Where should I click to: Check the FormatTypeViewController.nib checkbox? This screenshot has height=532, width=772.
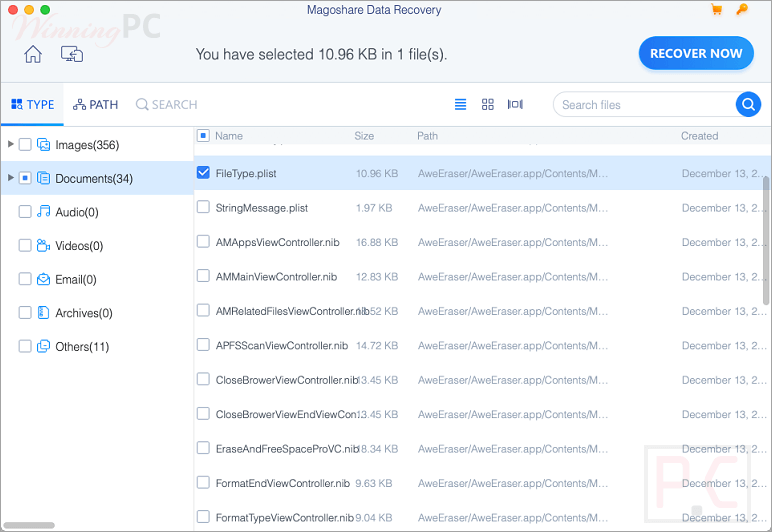pos(203,517)
